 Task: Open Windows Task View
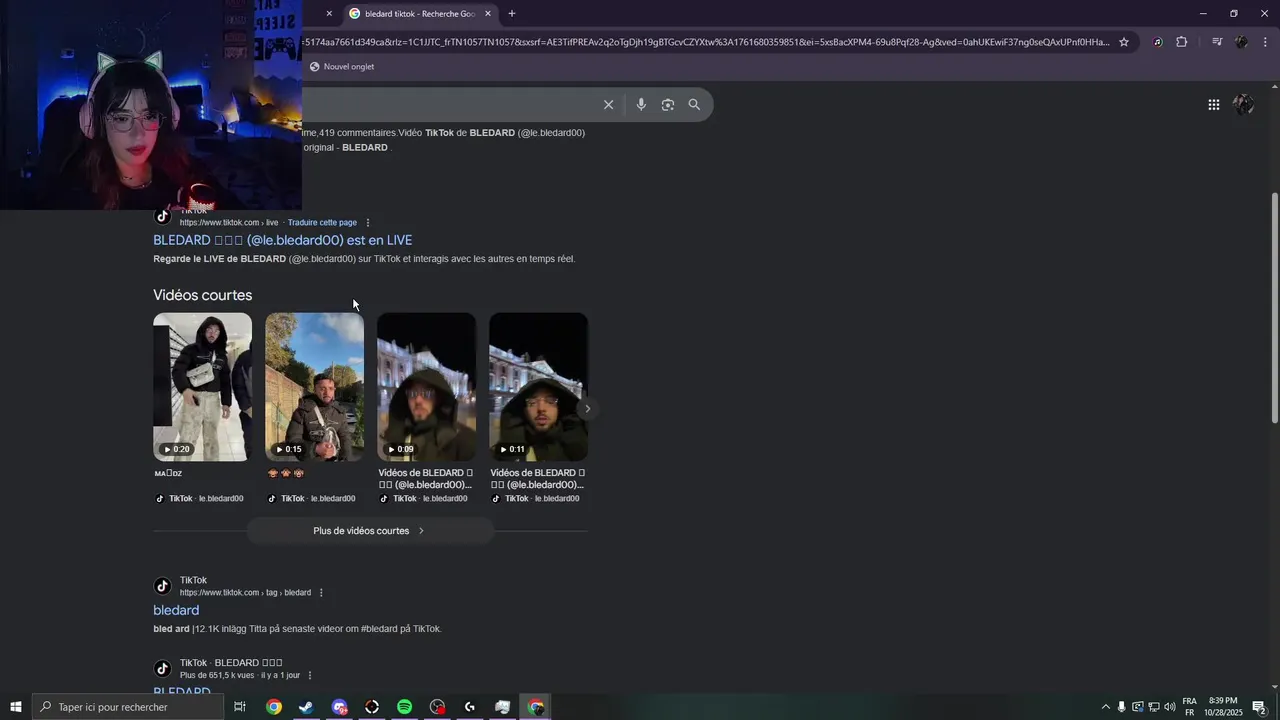pos(240,707)
